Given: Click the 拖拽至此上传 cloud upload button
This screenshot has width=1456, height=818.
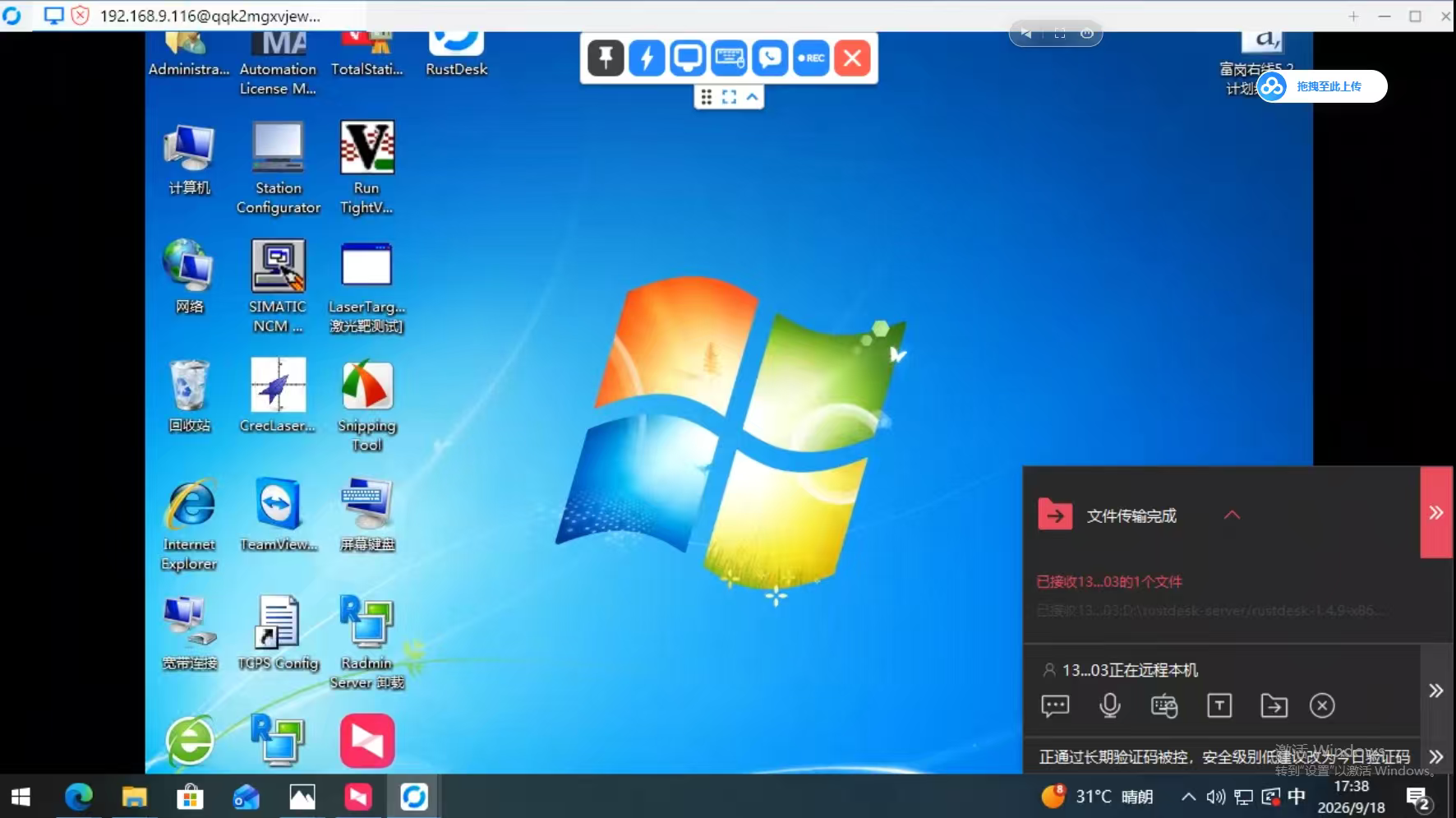Looking at the screenshot, I should [1321, 86].
